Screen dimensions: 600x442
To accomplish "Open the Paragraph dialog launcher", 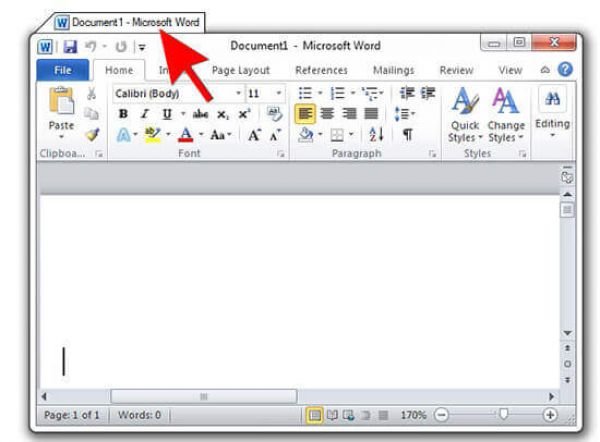I will click(x=432, y=154).
